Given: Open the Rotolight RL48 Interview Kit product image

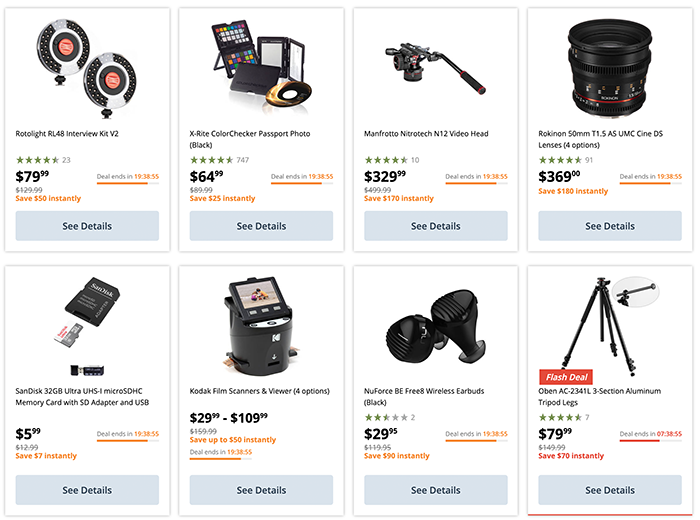Looking at the screenshot, I should [x=87, y=68].
